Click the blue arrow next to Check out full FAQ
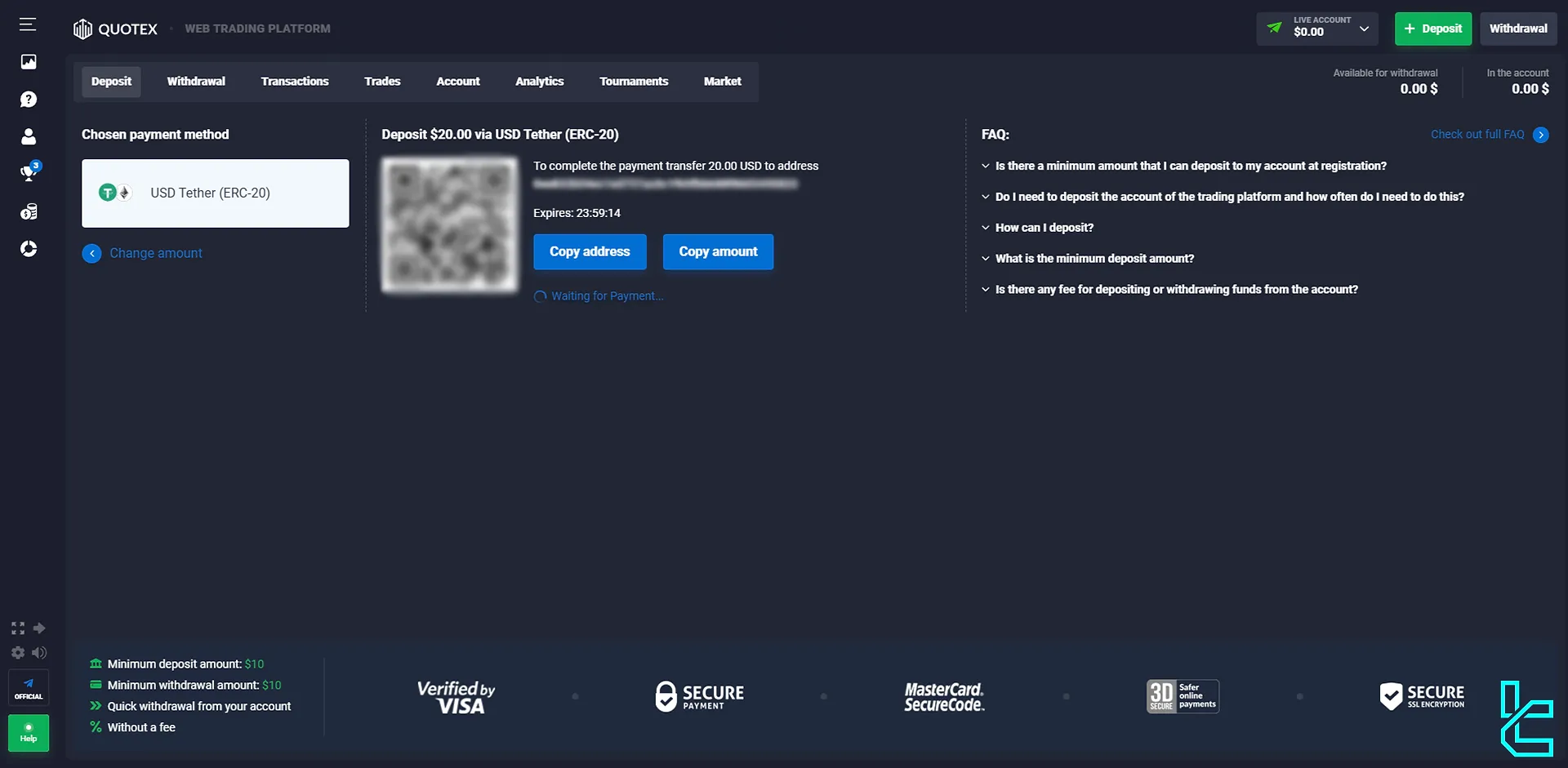The width and height of the screenshot is (1568, 768). (1540, 135)
